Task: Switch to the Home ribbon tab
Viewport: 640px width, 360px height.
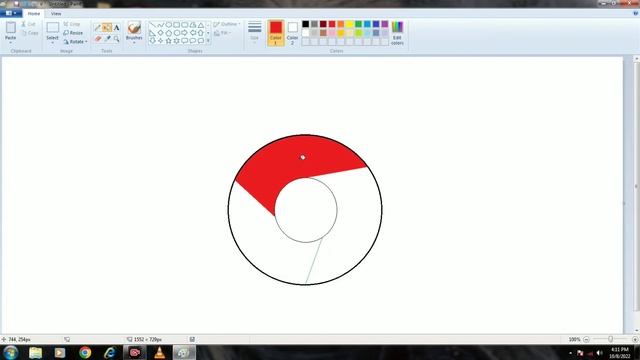Action: pos(33,13)
